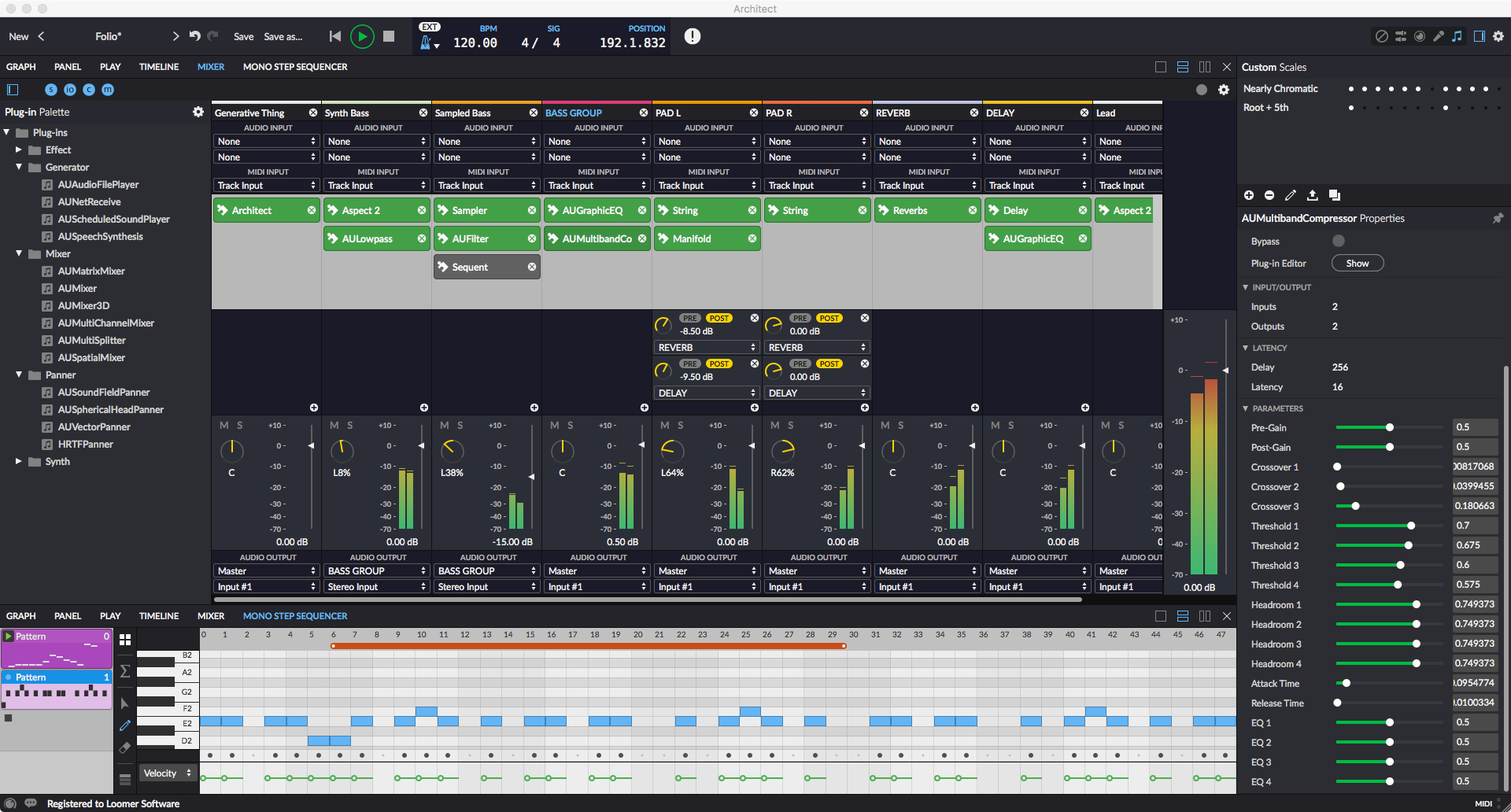The image size is (1511, 812).
Task: Mute the Generative Thing channel
Action: click(224, 425)
